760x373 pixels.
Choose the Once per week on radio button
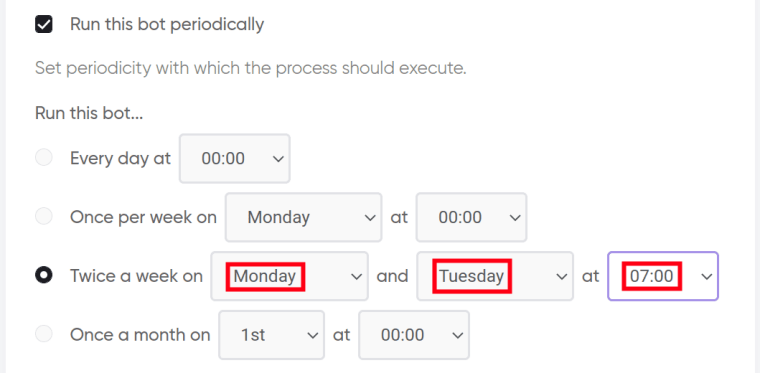[x=44, y=217]
